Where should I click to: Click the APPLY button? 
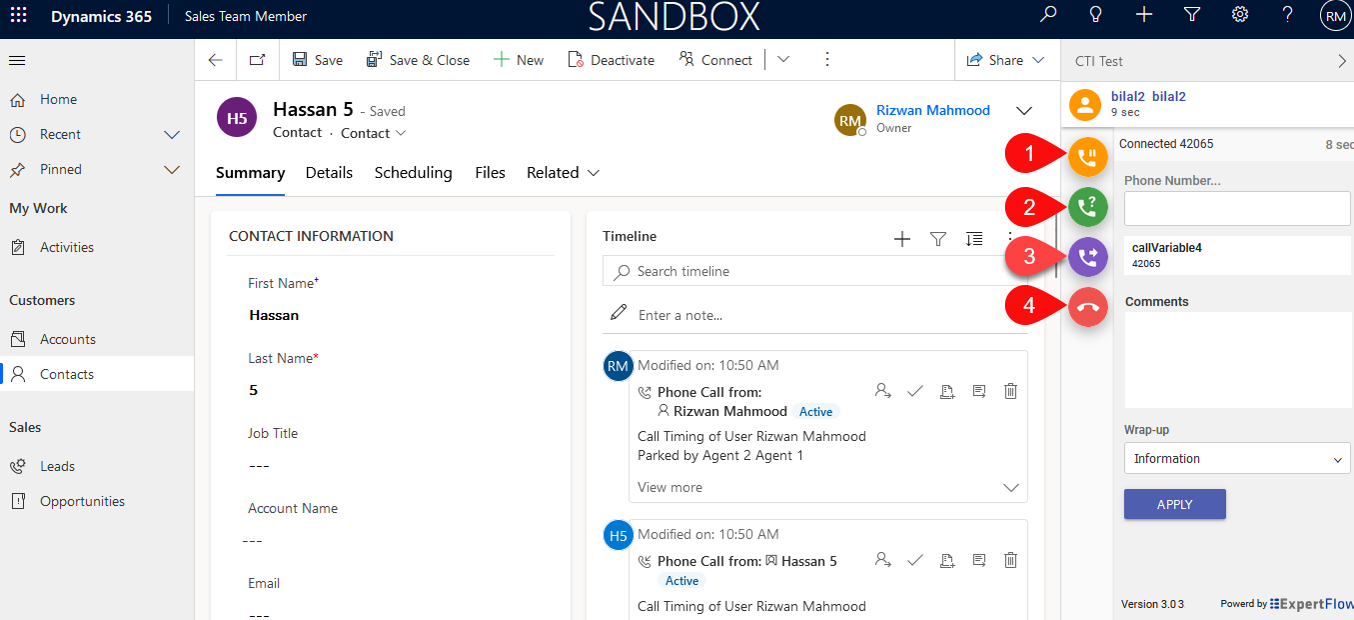tap(1174, 505)
